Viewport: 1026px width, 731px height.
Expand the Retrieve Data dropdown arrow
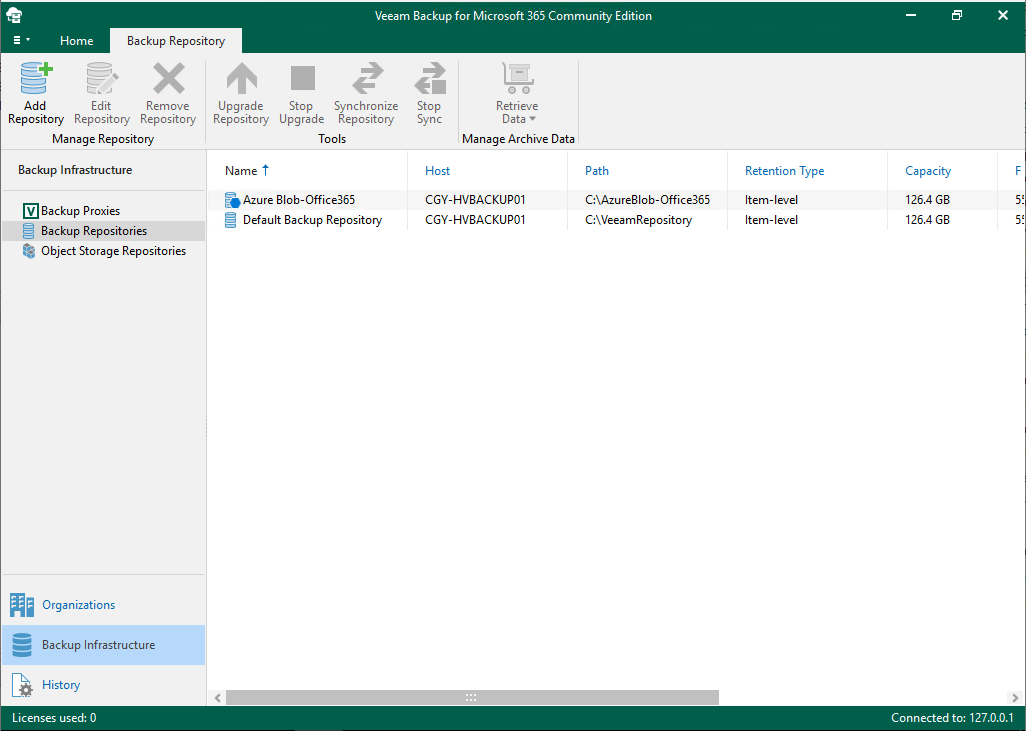(x=533, y=119)
